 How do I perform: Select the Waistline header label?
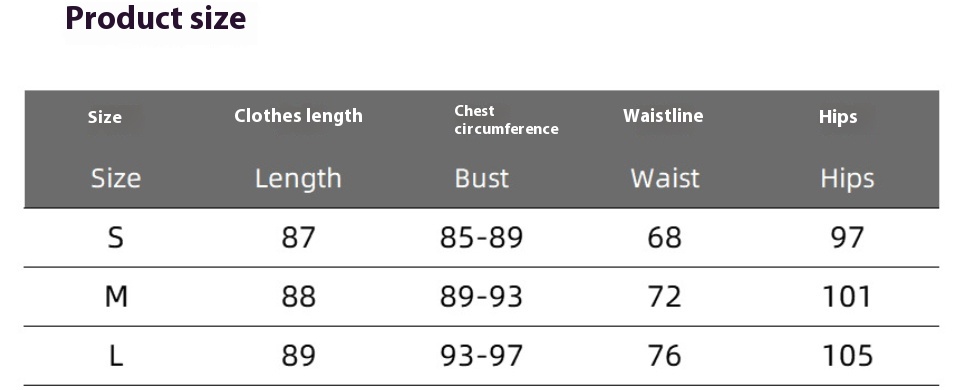click(663, 116)
